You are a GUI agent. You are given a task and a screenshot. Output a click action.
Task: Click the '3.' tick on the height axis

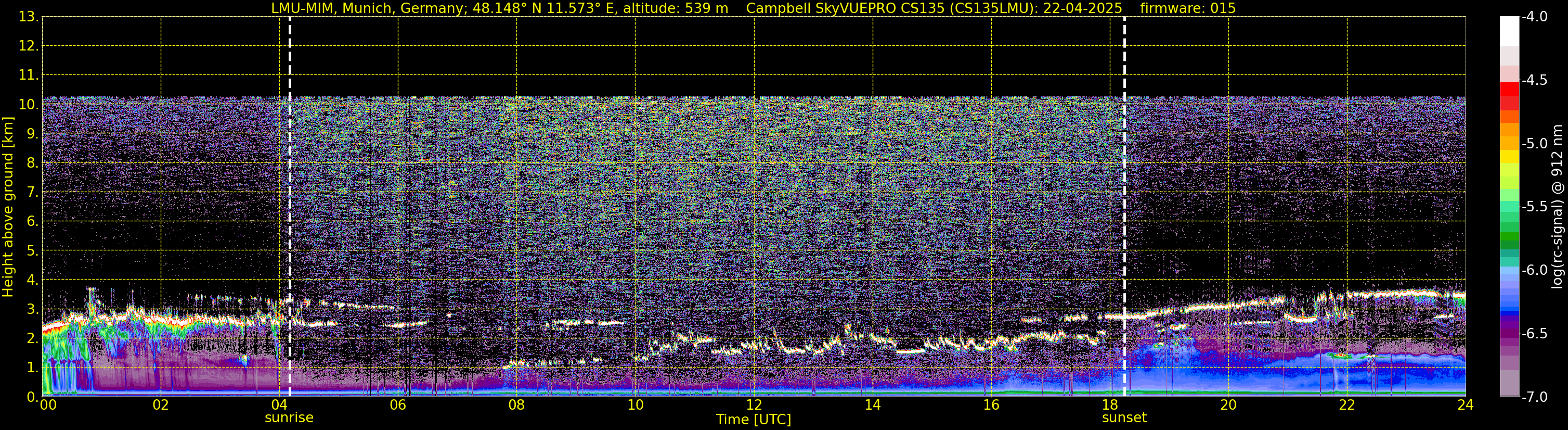click(32, 309)
